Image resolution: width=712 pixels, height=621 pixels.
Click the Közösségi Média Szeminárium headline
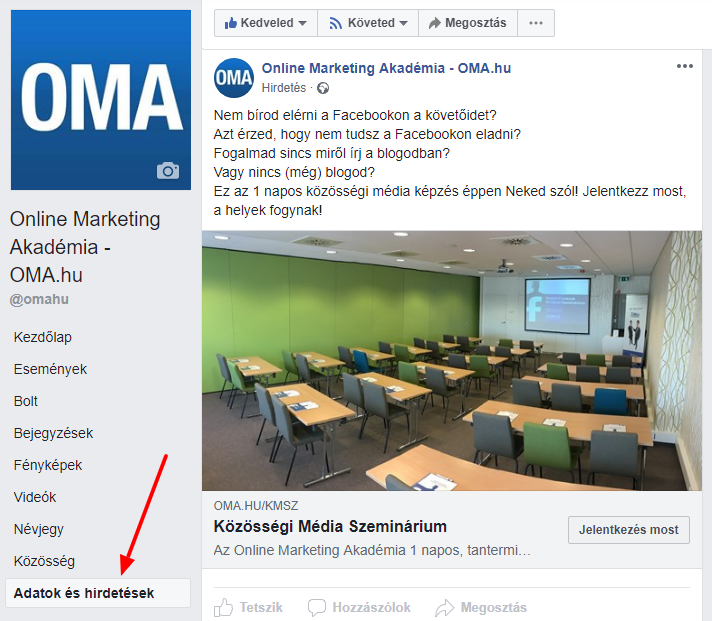(x=330, y=527)
